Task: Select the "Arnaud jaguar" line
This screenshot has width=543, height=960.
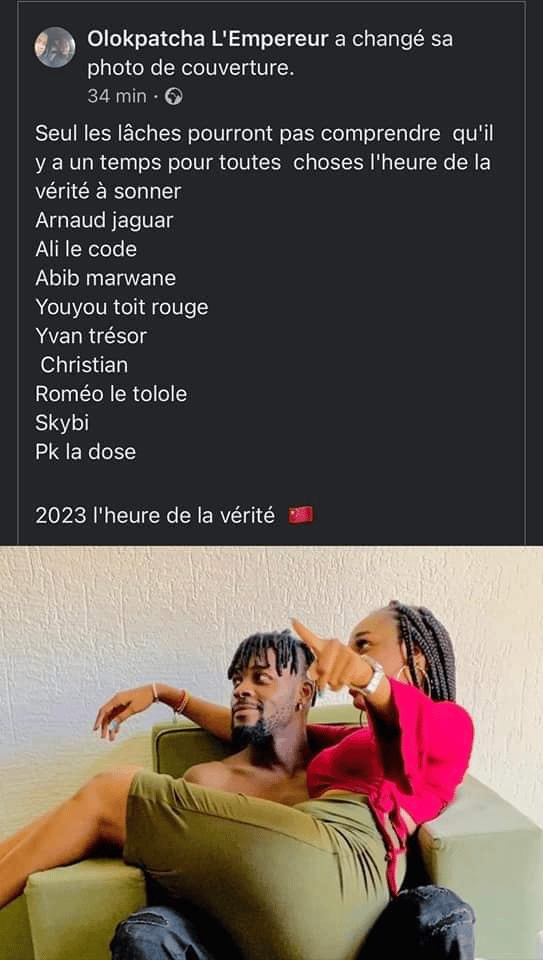Action: point(104,220)
